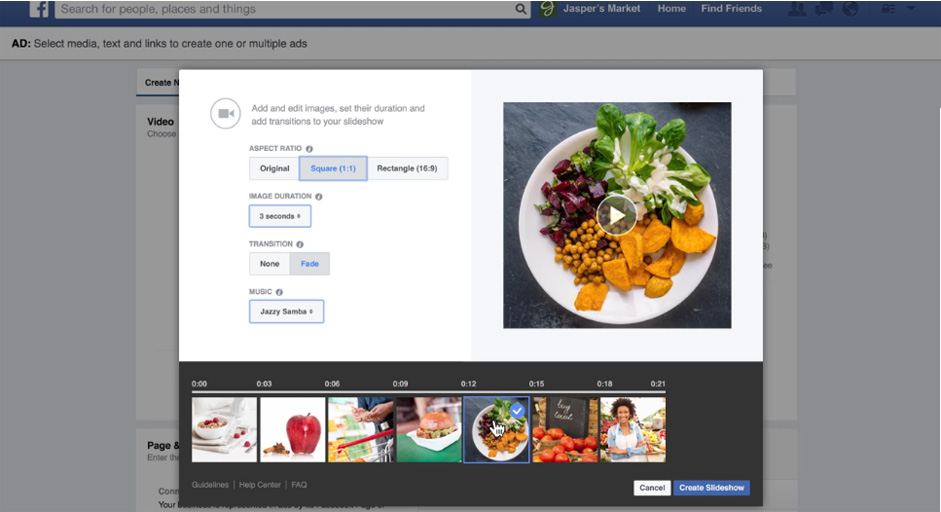
Task: Go to Home in top bar
Action: point(672,8)
